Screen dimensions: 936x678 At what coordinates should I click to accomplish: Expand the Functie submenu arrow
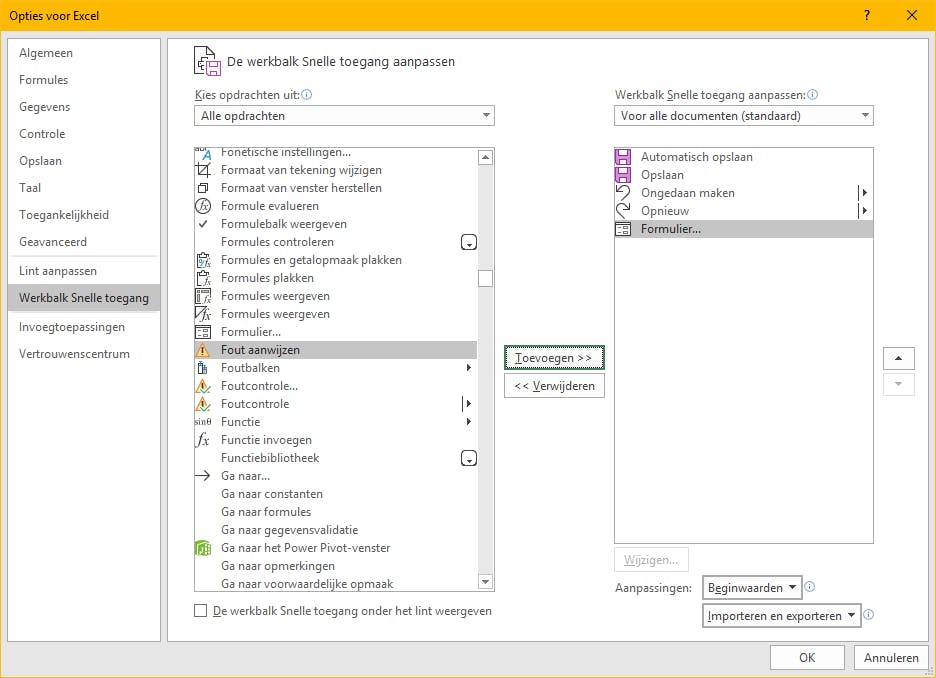click(x=469, y=421)
